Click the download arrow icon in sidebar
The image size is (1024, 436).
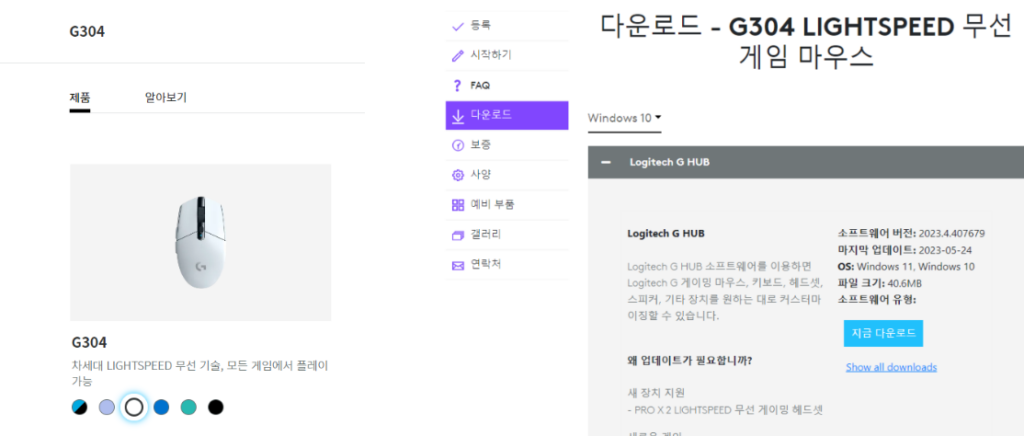[458, 116]
